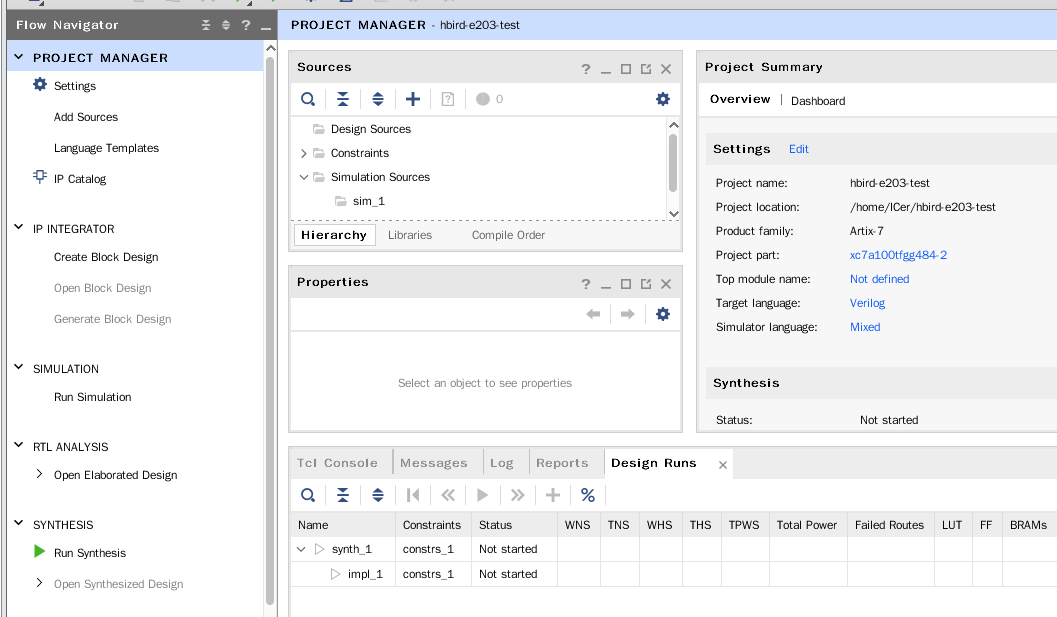Collapse the synth_1 run row
Viewport: 1057px width, 617px height.
point(302,549)
